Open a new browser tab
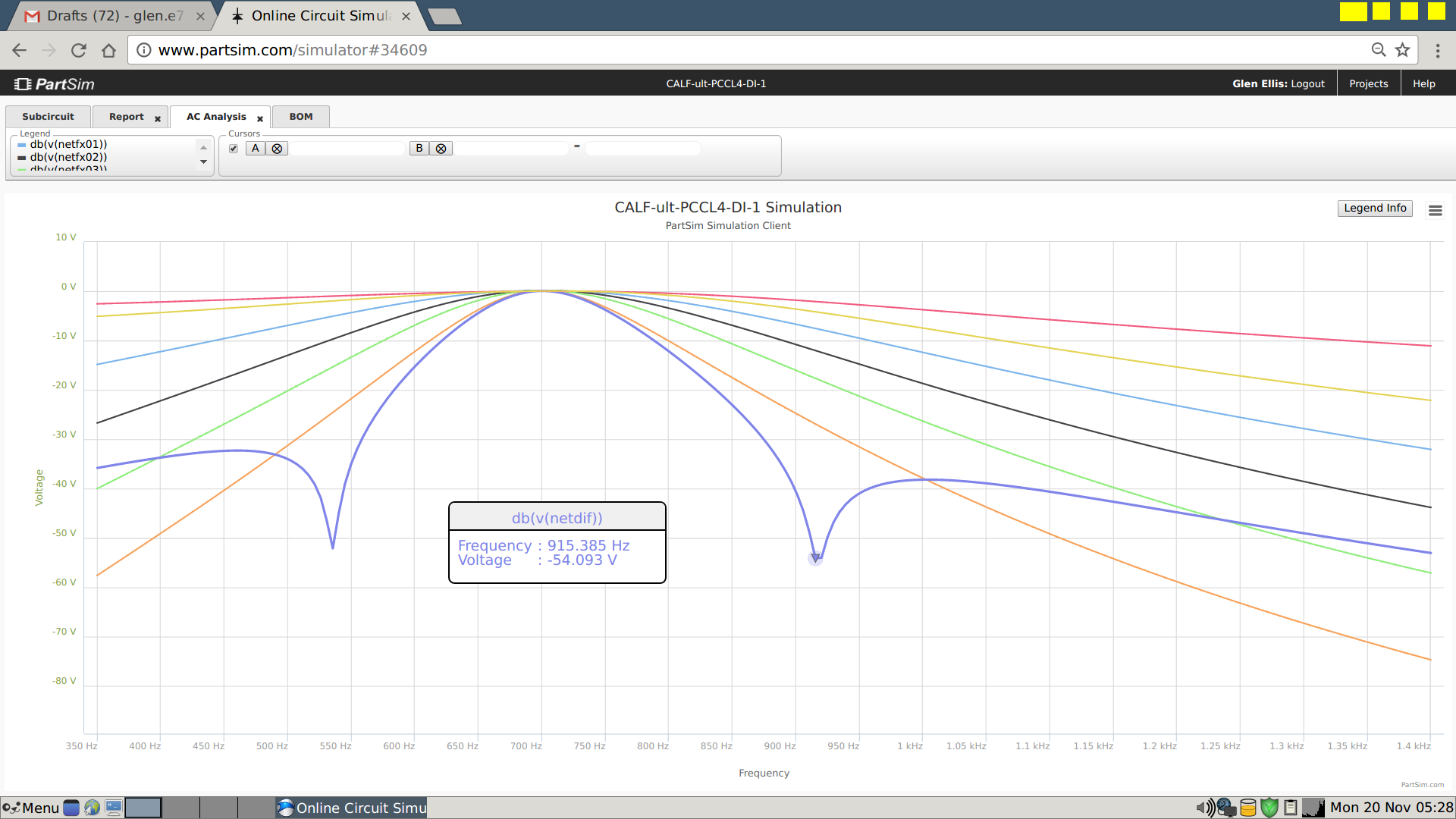Screen dimensions: 1456x819 coord(444,16)
